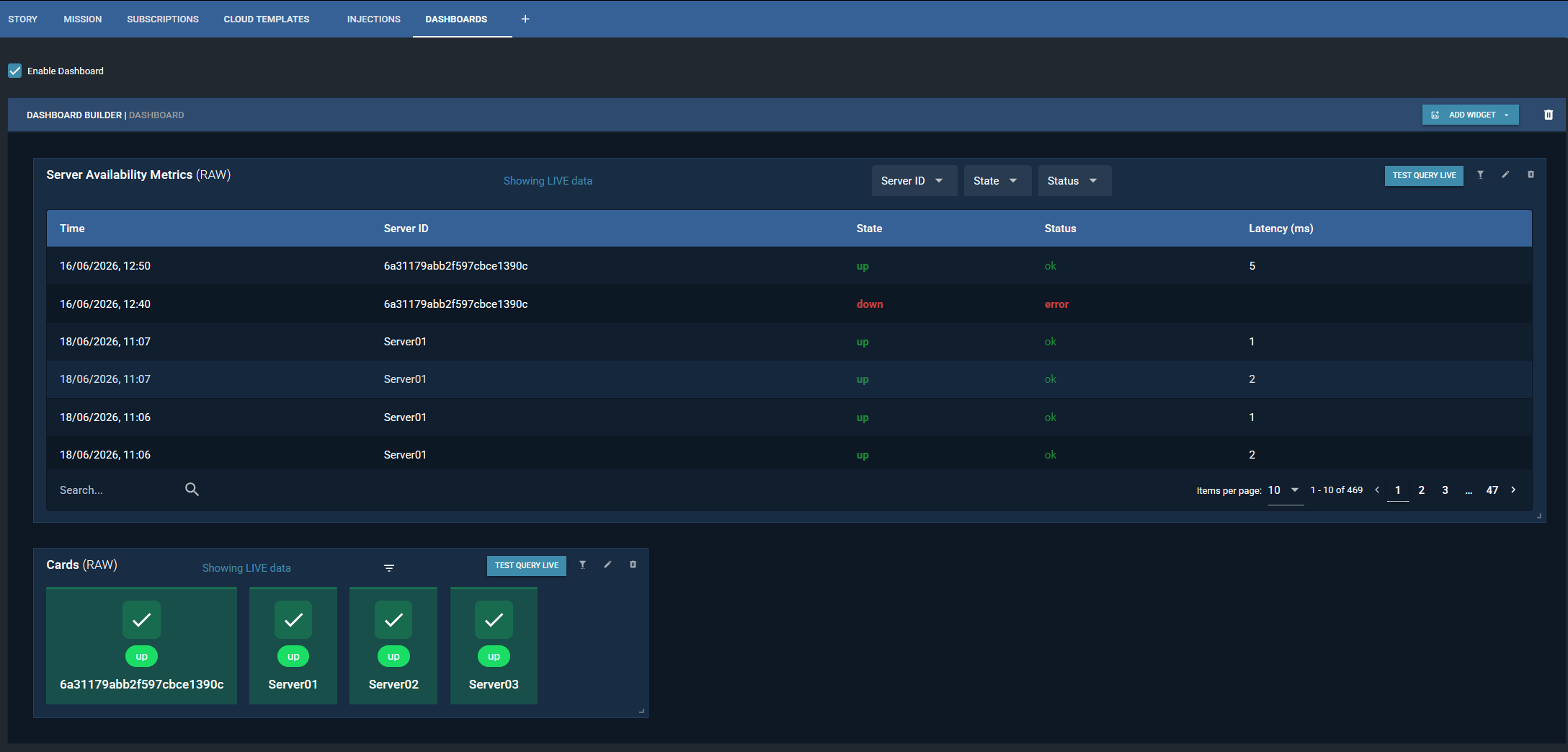Click resize handle of Server Availability widget
The width and height of the screenshot is (1568, 752).
(1539, 516)
